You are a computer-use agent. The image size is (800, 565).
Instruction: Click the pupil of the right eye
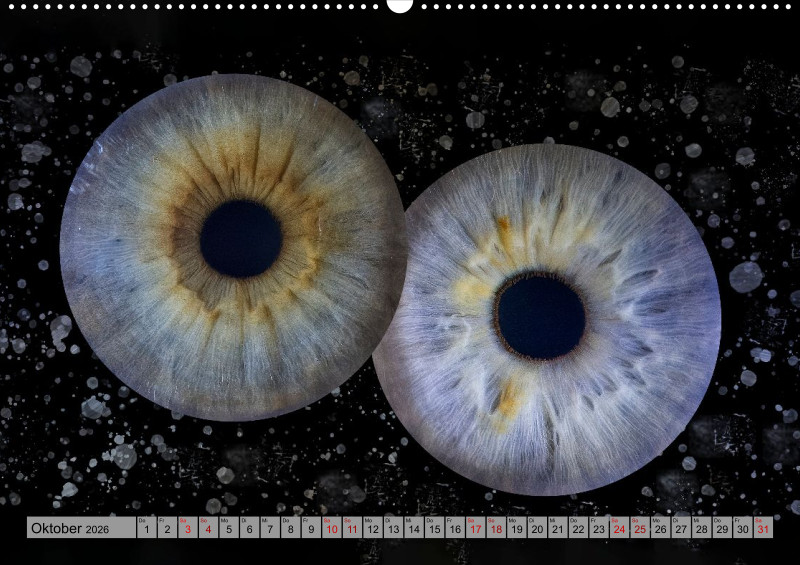click(541, 317)
